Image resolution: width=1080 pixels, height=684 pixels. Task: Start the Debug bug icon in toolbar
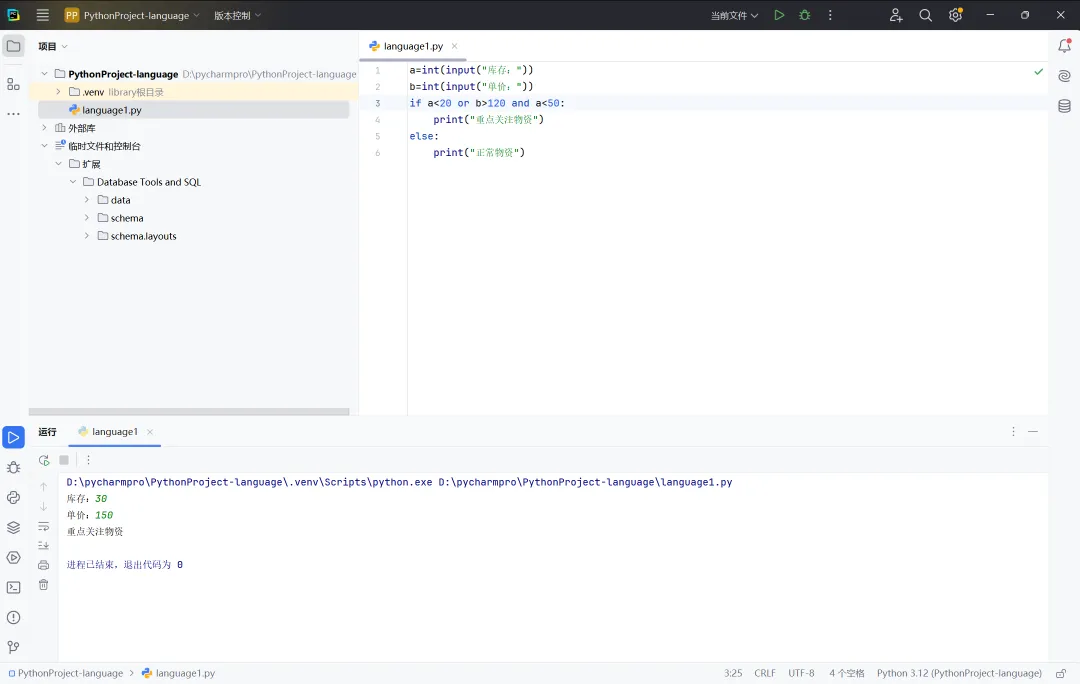[x=804, y=15]
